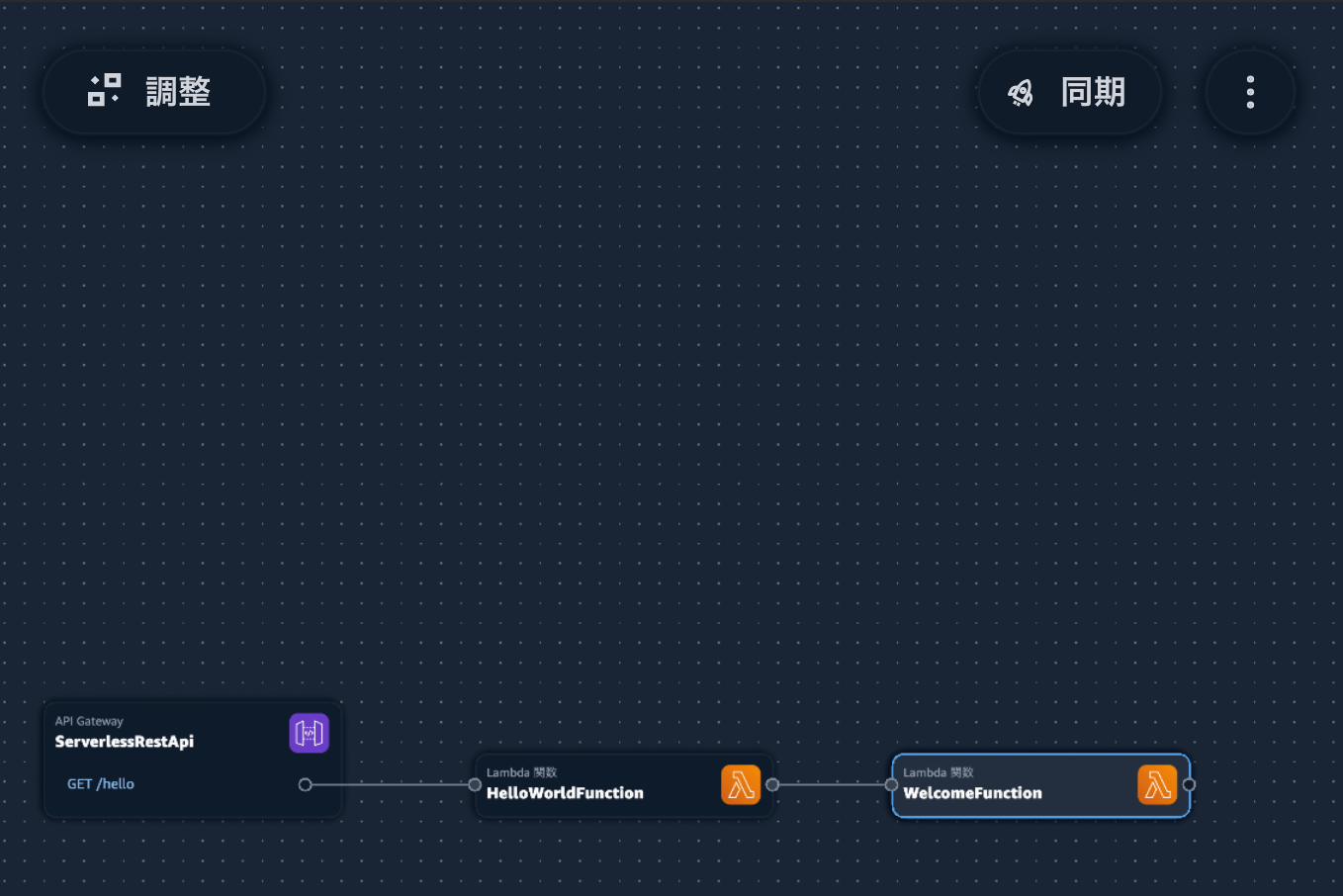Select the ServerlessRestApi card title
The width and height of the screenshot is (1343, 896).
125,742
